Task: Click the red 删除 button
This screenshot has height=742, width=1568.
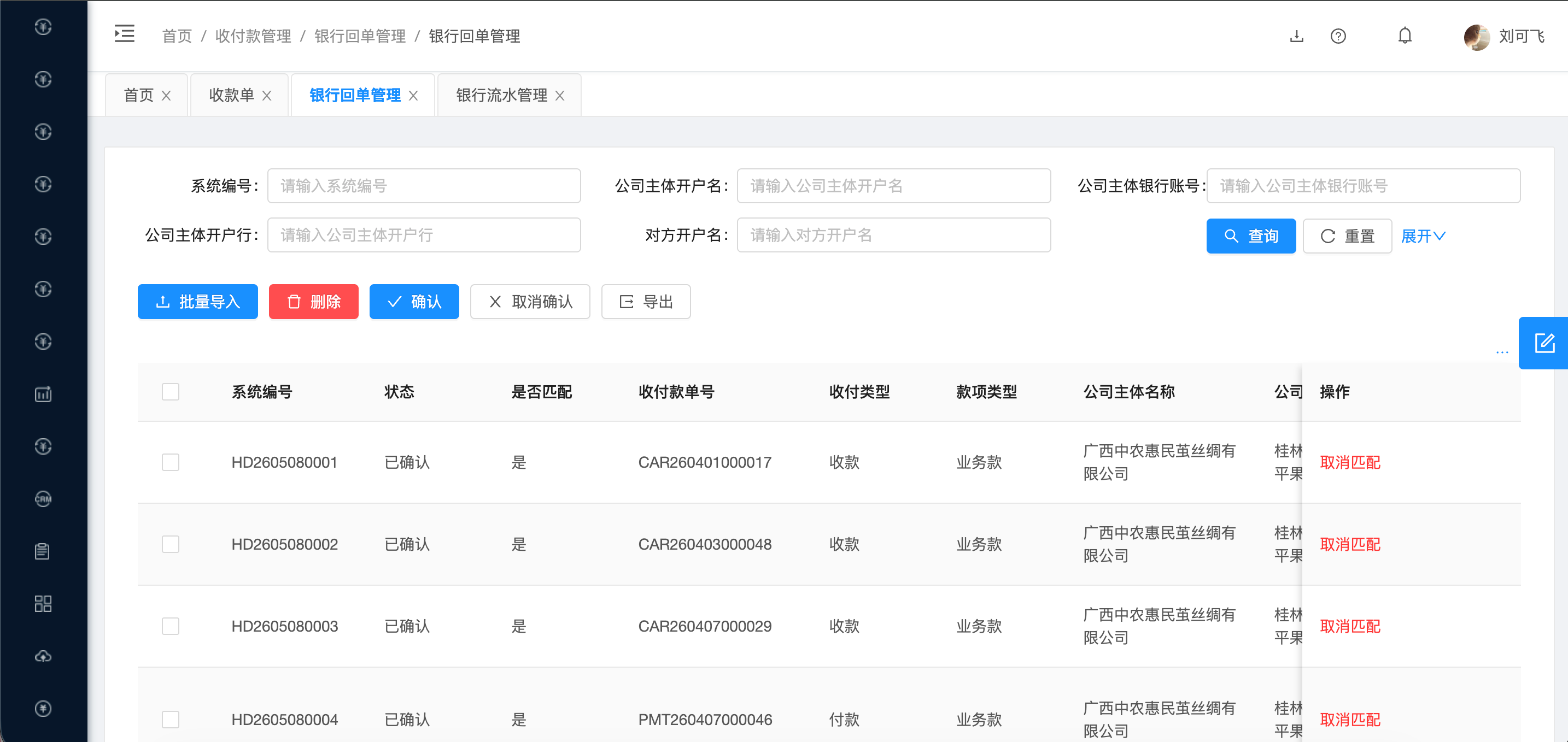Action: pos(313,302)
